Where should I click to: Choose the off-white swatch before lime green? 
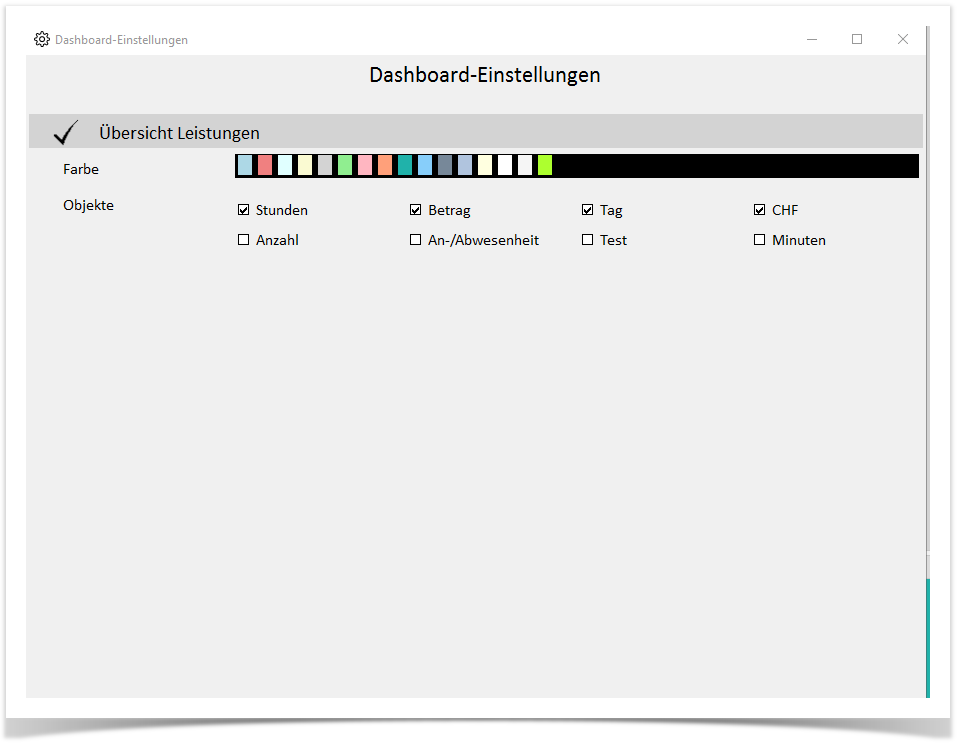click(x=524, y=165)
